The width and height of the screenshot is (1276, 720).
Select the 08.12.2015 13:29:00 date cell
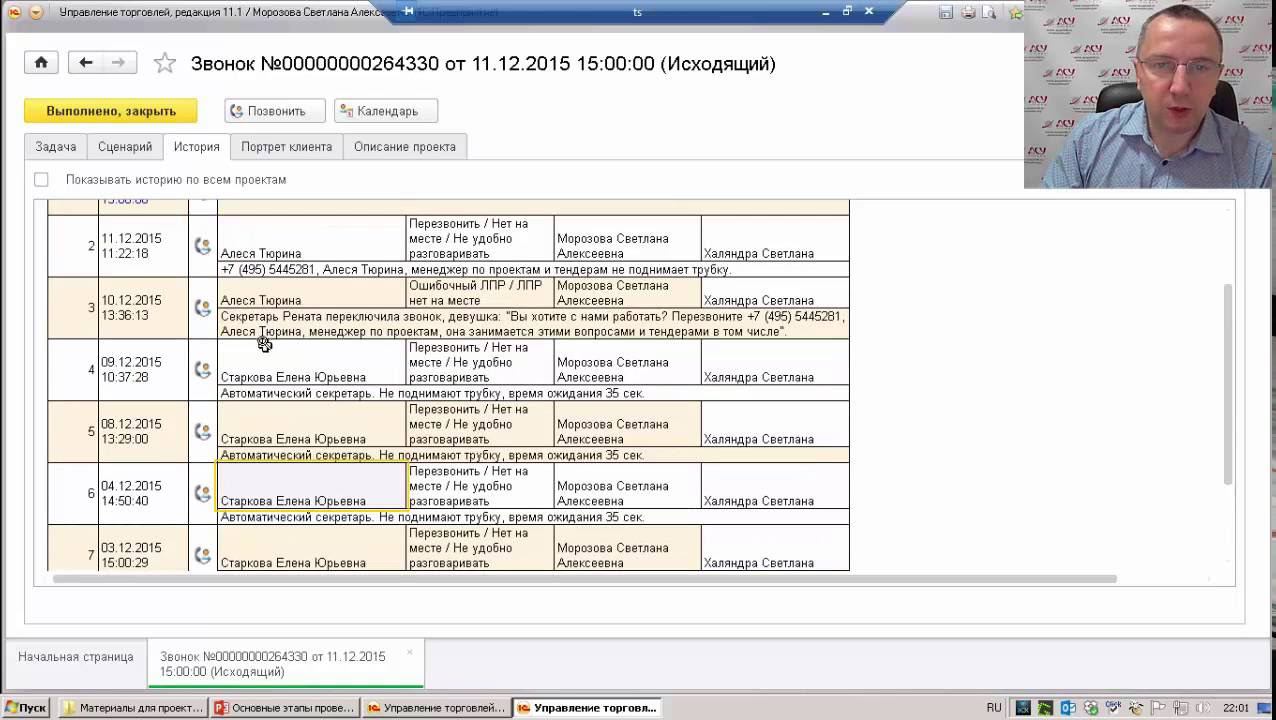(x=143, y=432)
